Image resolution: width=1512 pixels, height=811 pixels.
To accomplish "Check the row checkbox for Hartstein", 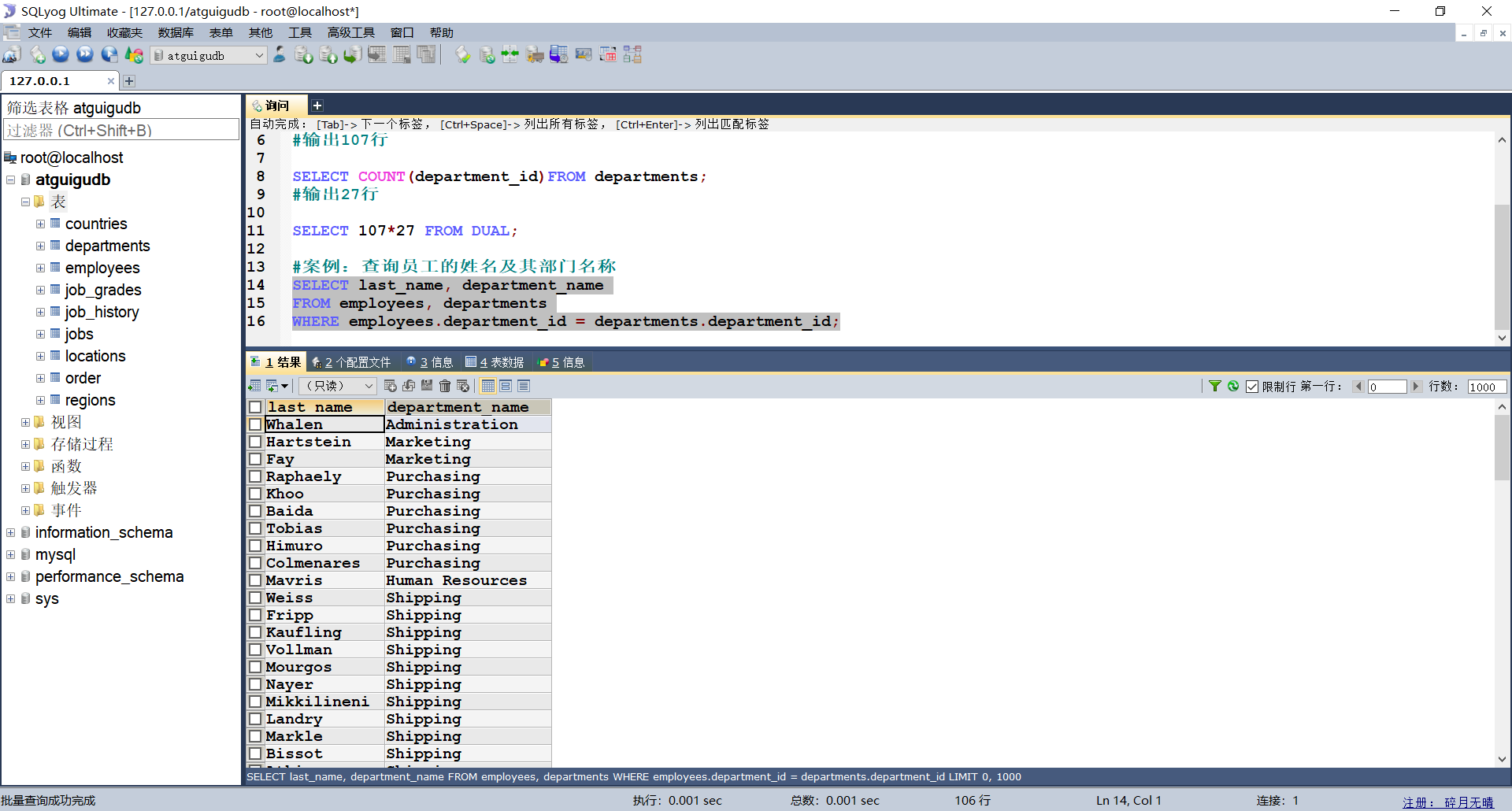I will click(x=255, y=442).
